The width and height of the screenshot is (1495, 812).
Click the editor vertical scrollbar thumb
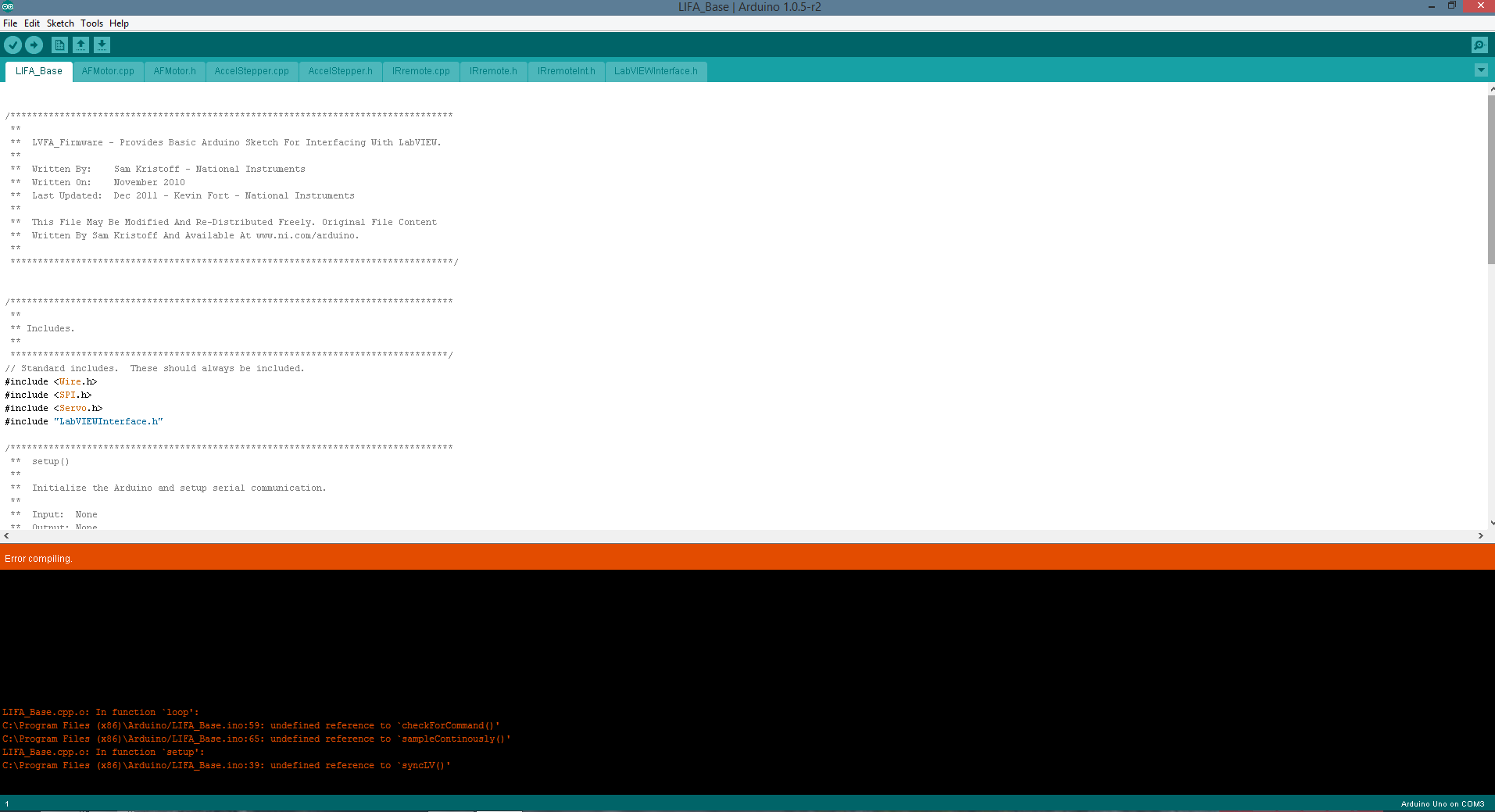[1491, 180]
